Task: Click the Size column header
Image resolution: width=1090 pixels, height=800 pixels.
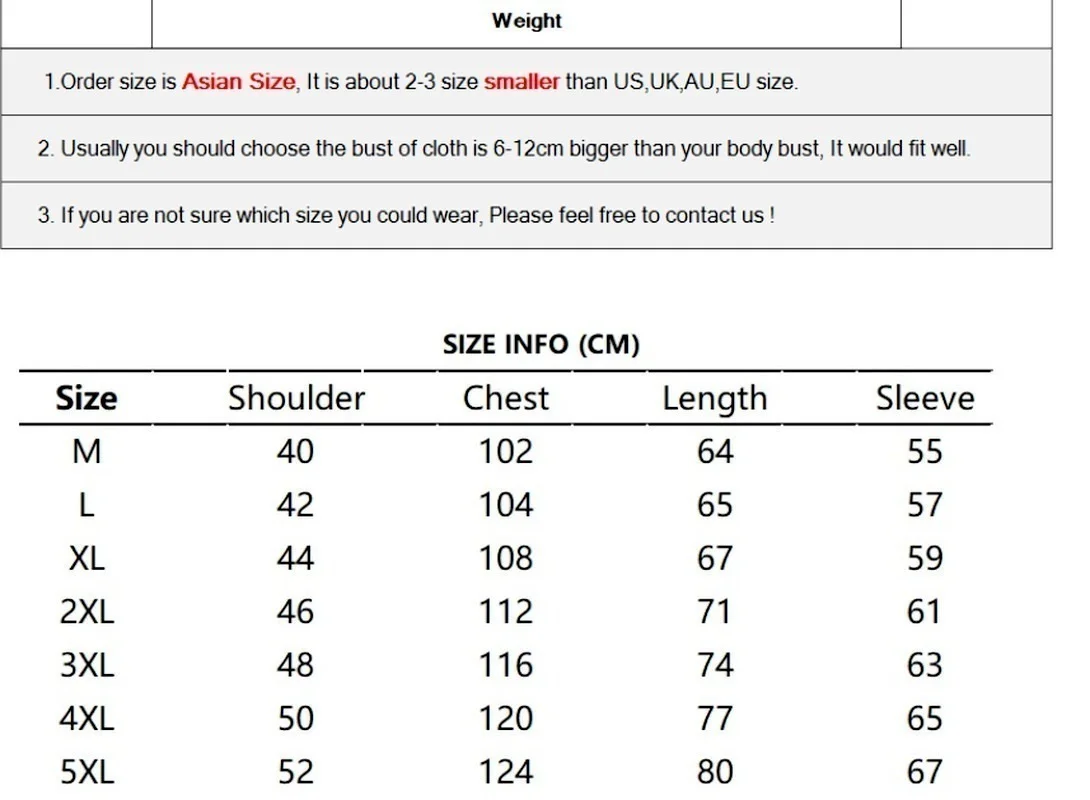Action: pos(87,398)
